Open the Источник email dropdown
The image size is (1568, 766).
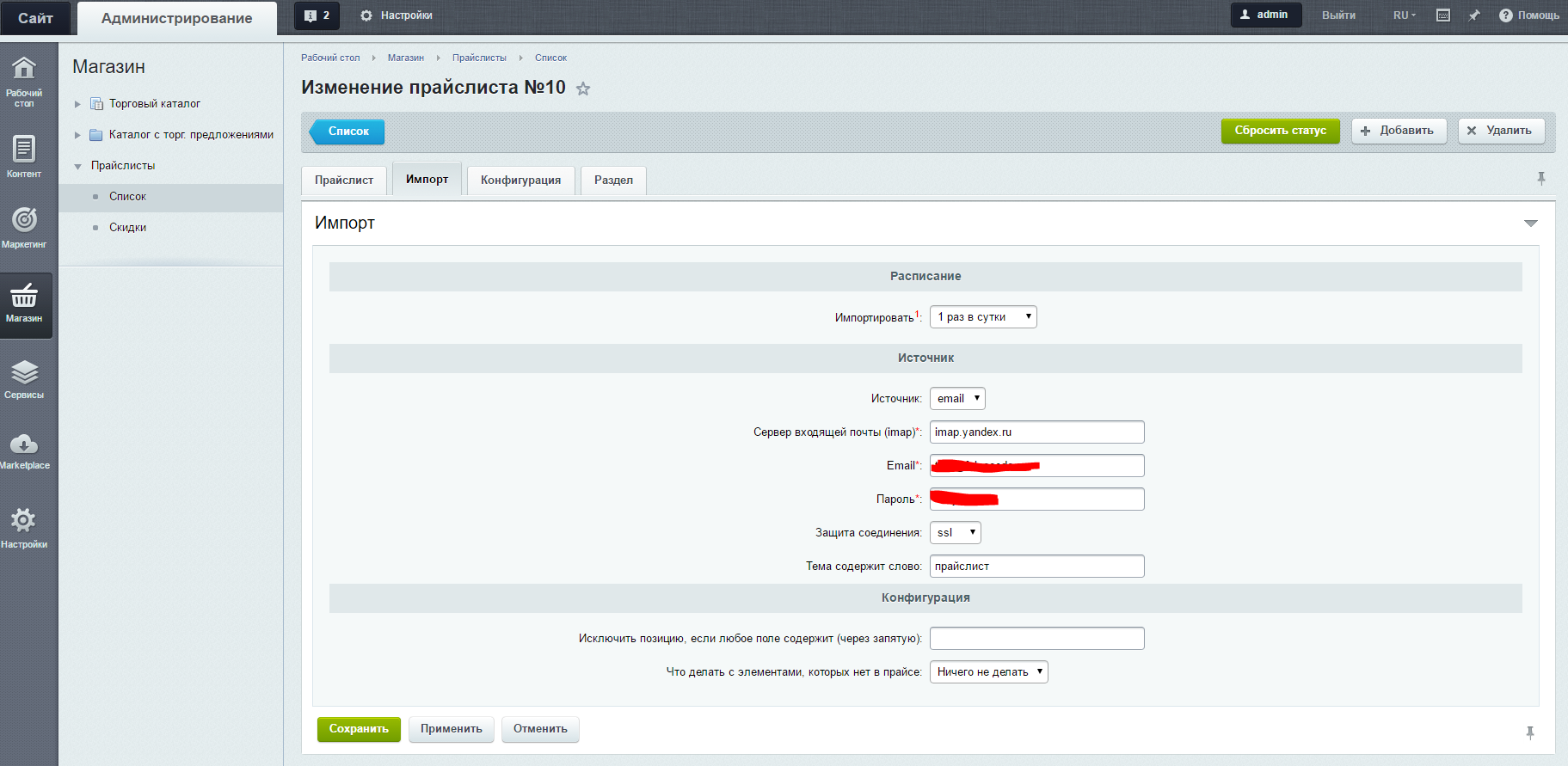tap(957, 399)
